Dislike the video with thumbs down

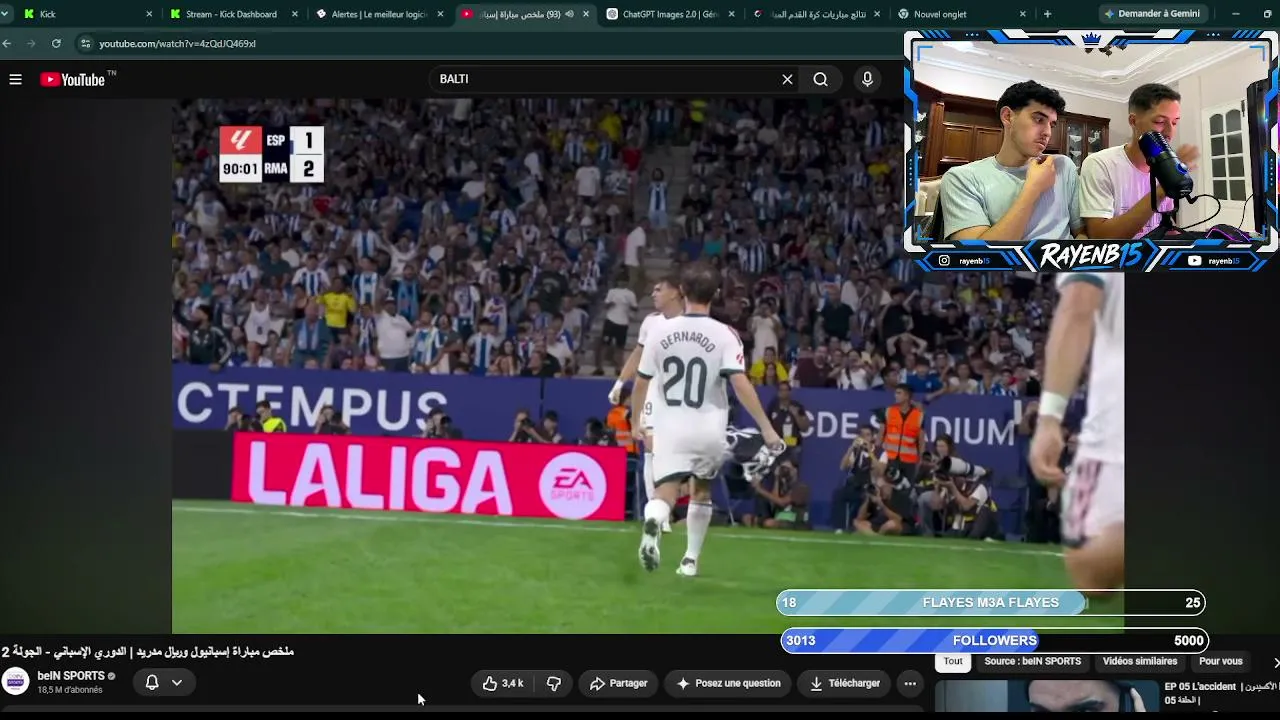tap(553, 683)
